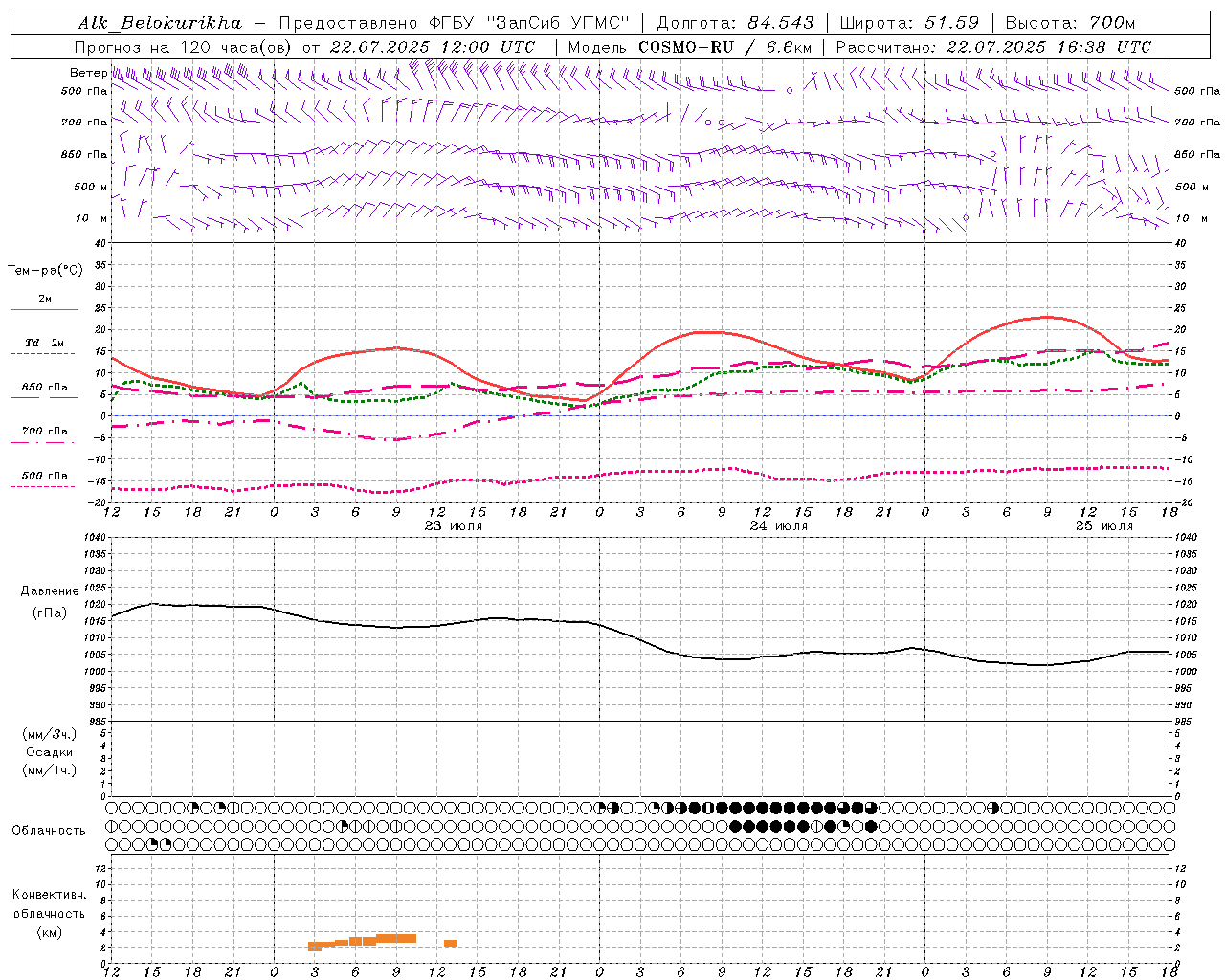Click the Alk_Belokurikha station title
Screen dimensions: 1225x980
160,23
